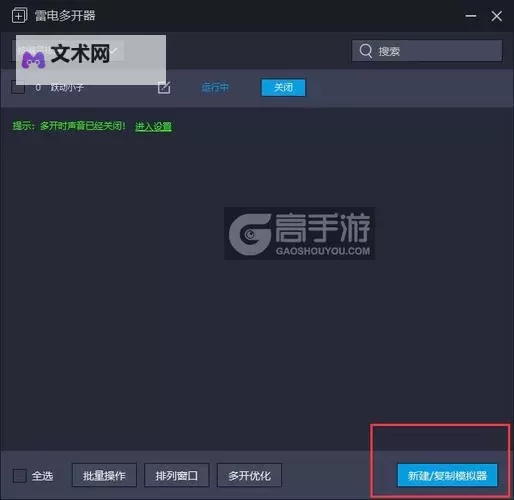Select the 运行中 status text
This screenshot has height=500, width=514.
[x=215, y=88]
